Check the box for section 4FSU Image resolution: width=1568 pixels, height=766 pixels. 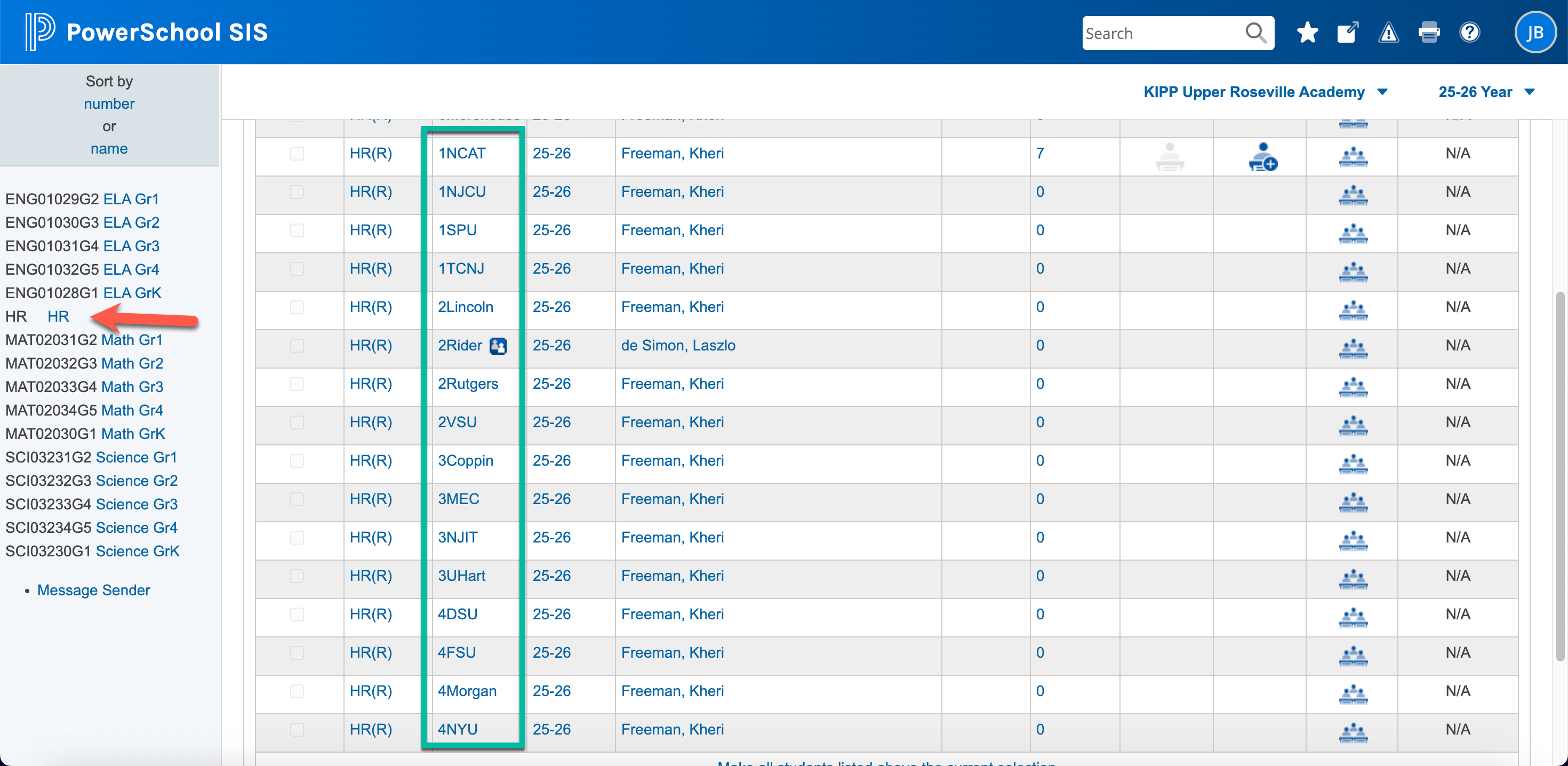click(297, 652)
